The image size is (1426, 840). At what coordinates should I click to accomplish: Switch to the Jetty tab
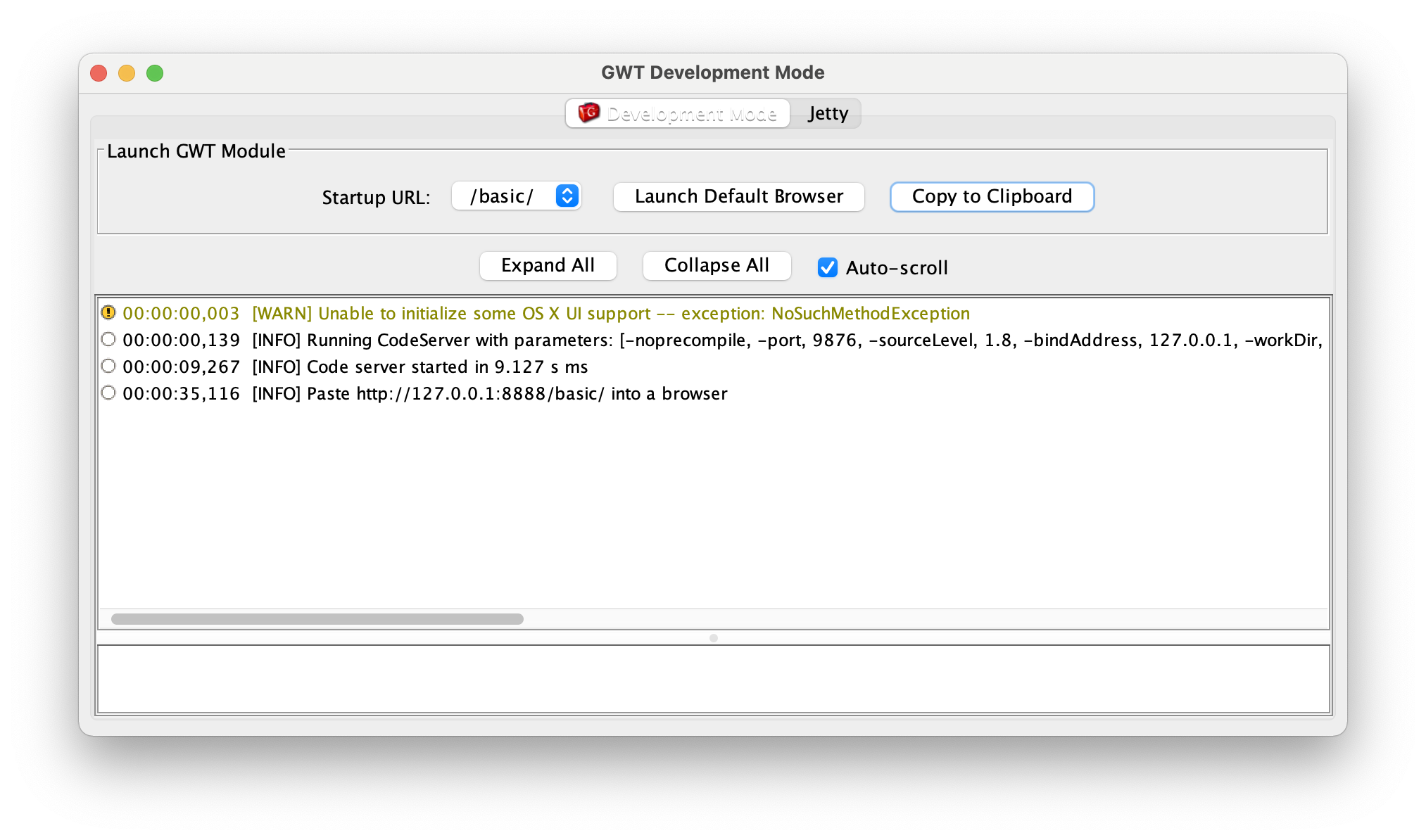pos(829,113)
